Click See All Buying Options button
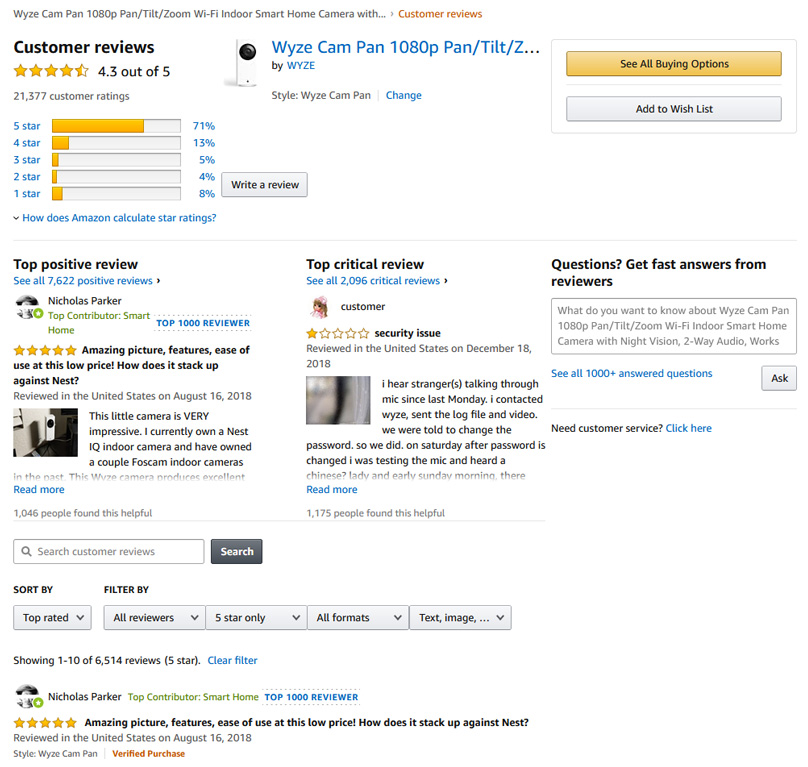 click(674, 64)
